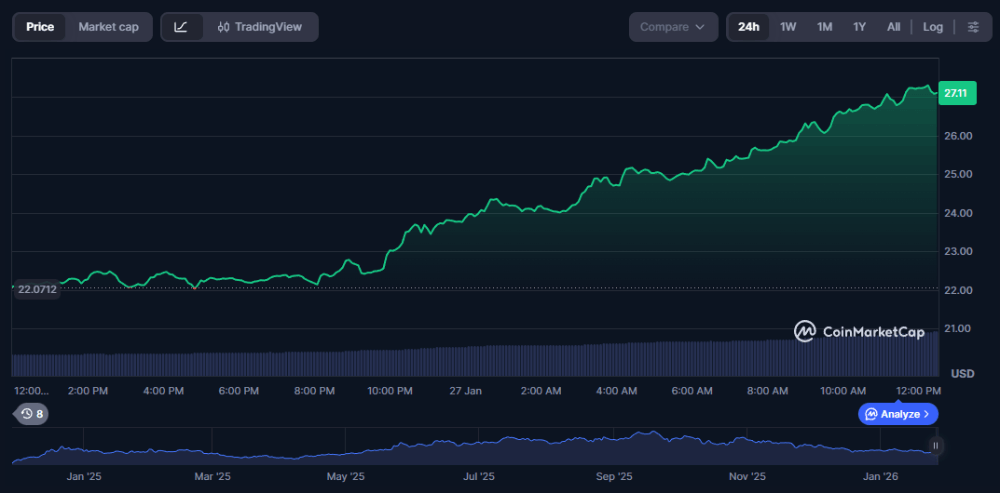Switch to Market cap view

point(108,27)
